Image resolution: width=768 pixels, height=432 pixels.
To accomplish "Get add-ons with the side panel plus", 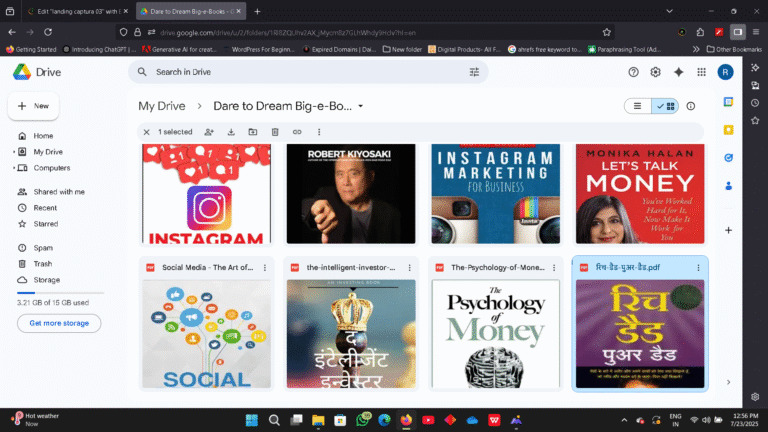I will (728, 230).
